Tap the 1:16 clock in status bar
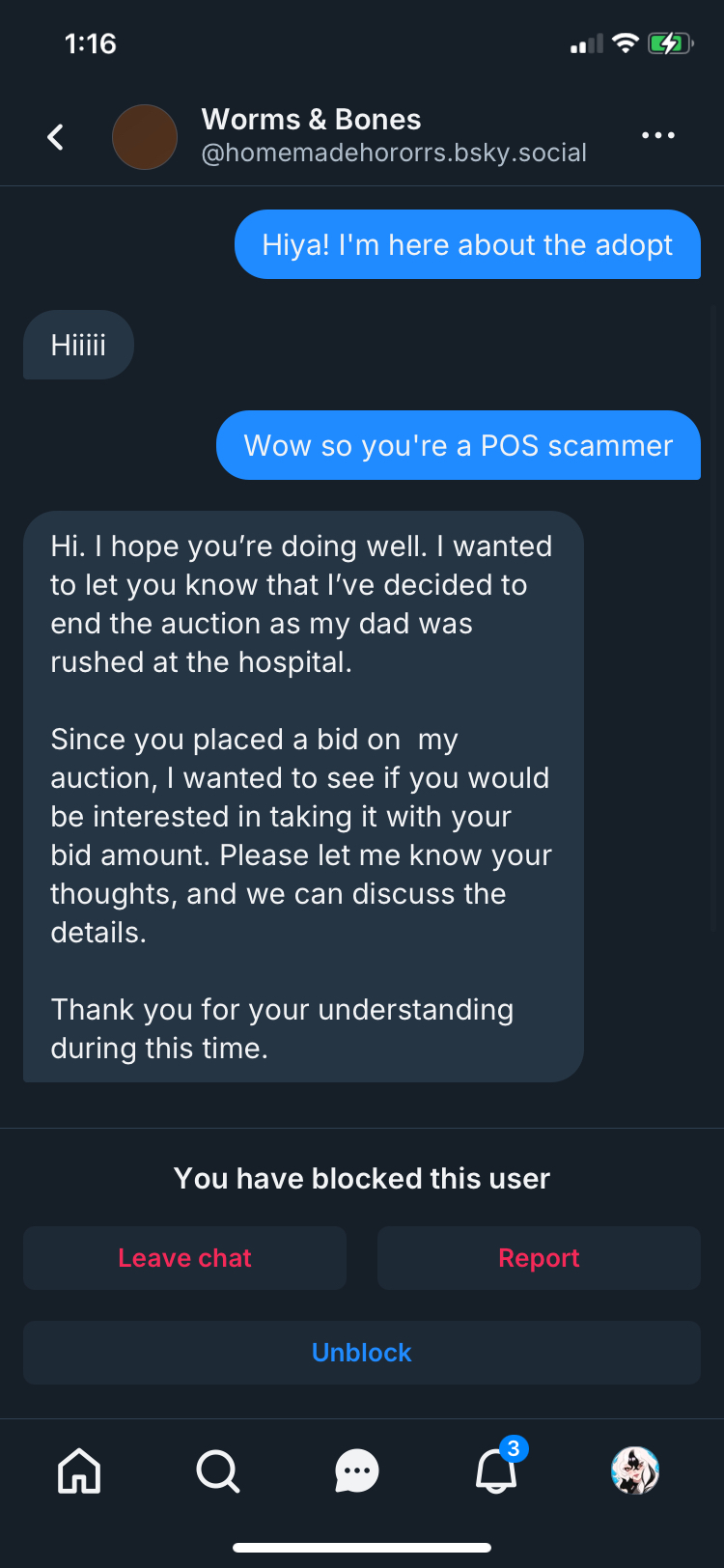Screen dimensions: 724x1568 (x=90, y=43)
